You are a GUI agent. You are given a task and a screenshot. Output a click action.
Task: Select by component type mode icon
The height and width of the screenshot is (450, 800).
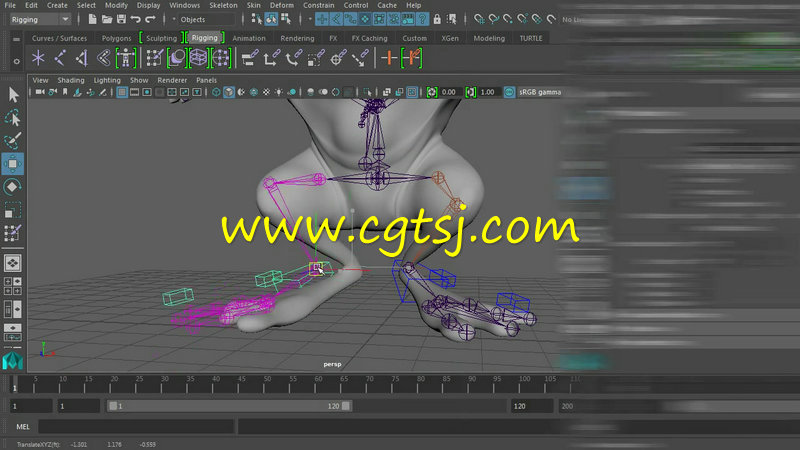tap(286, 19)
